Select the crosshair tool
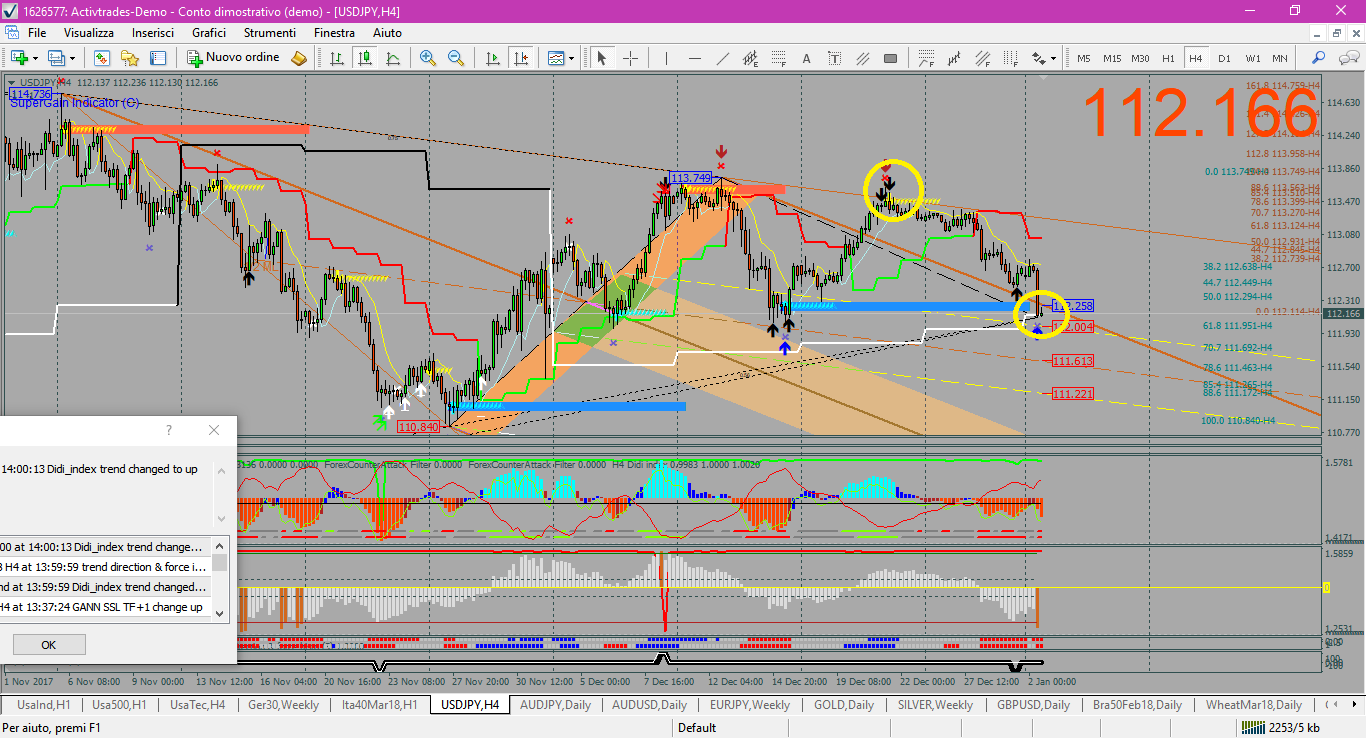 coord(630,58)
